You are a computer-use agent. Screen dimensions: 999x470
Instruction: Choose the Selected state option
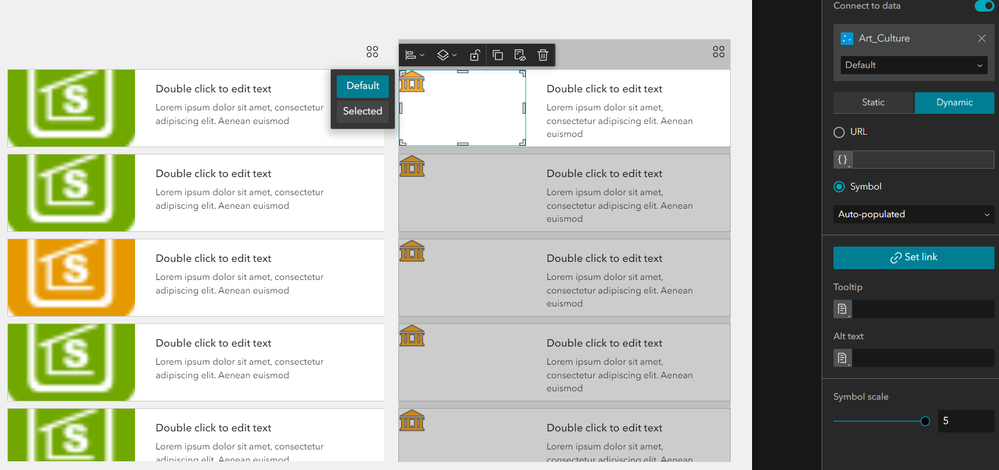pos(363,111)
